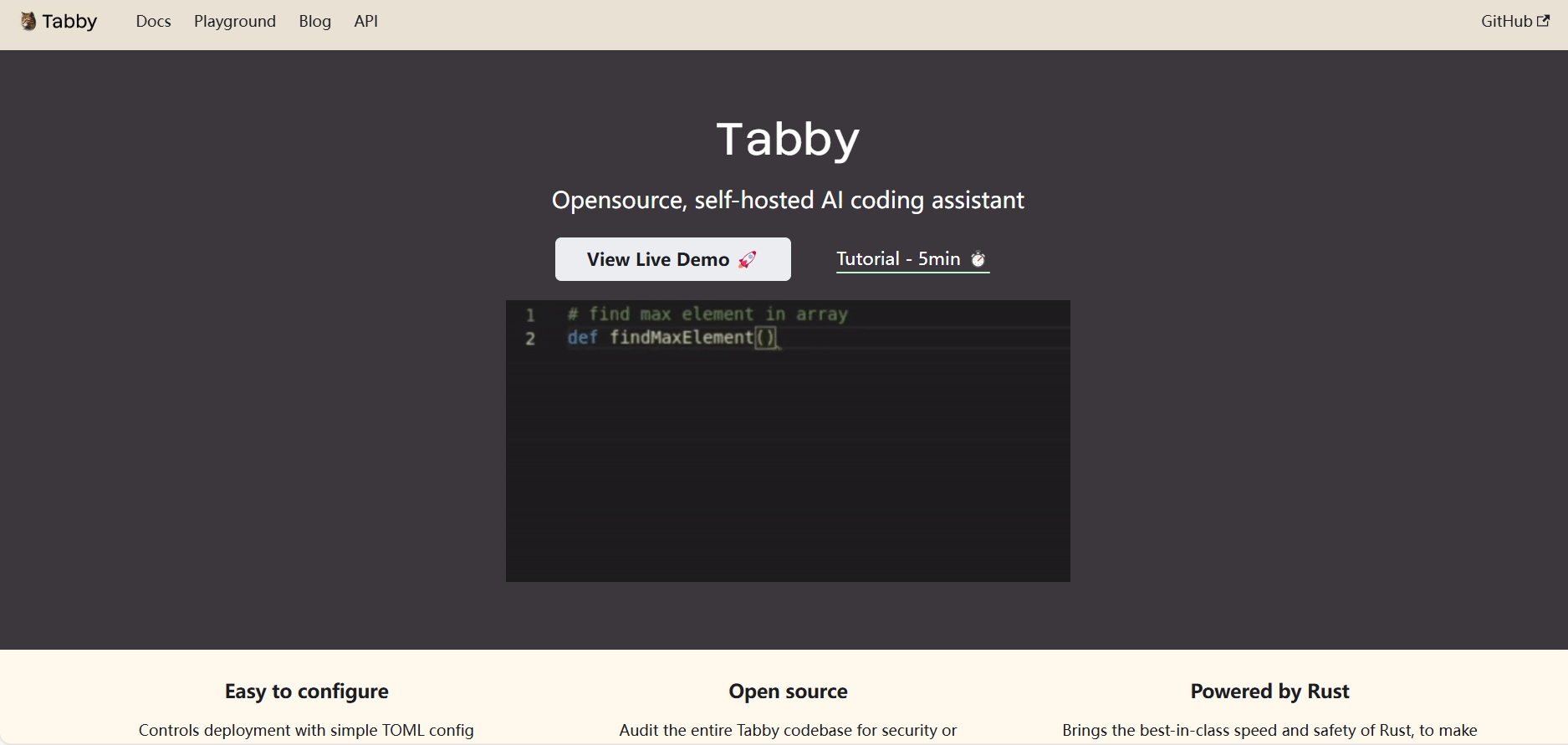Click the GitHub external link arrow icon

coord(1544,21)
